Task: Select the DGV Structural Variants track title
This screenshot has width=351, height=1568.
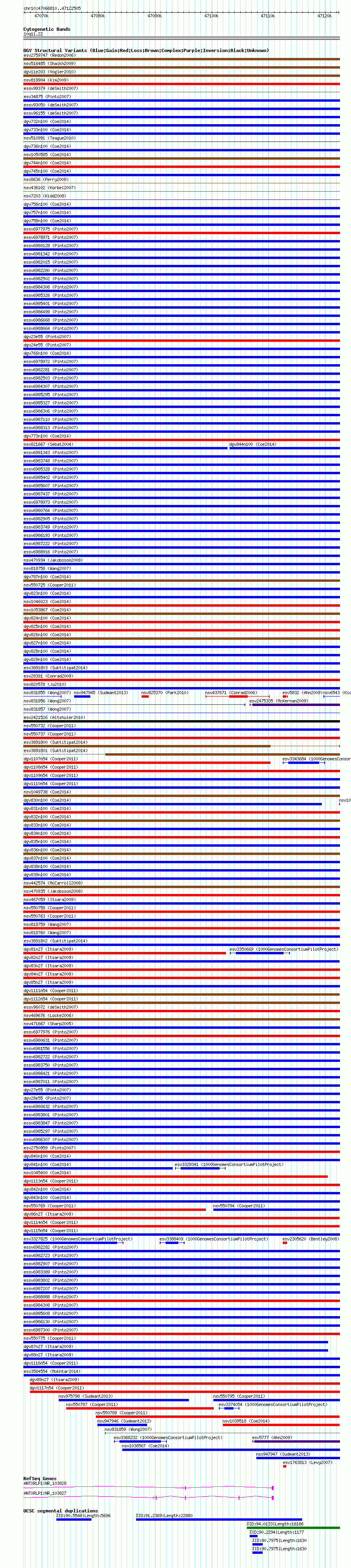Action: (146, 50)
